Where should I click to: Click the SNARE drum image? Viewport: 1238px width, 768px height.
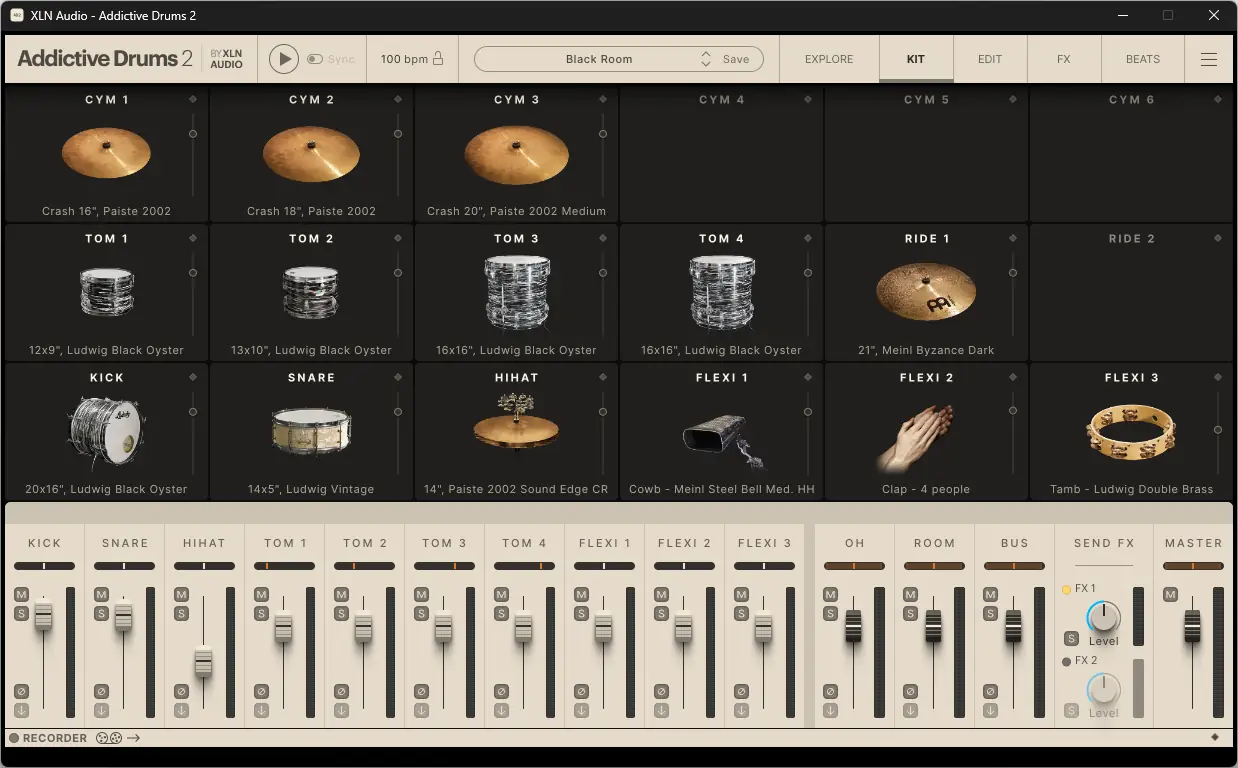tap(311, 431)
